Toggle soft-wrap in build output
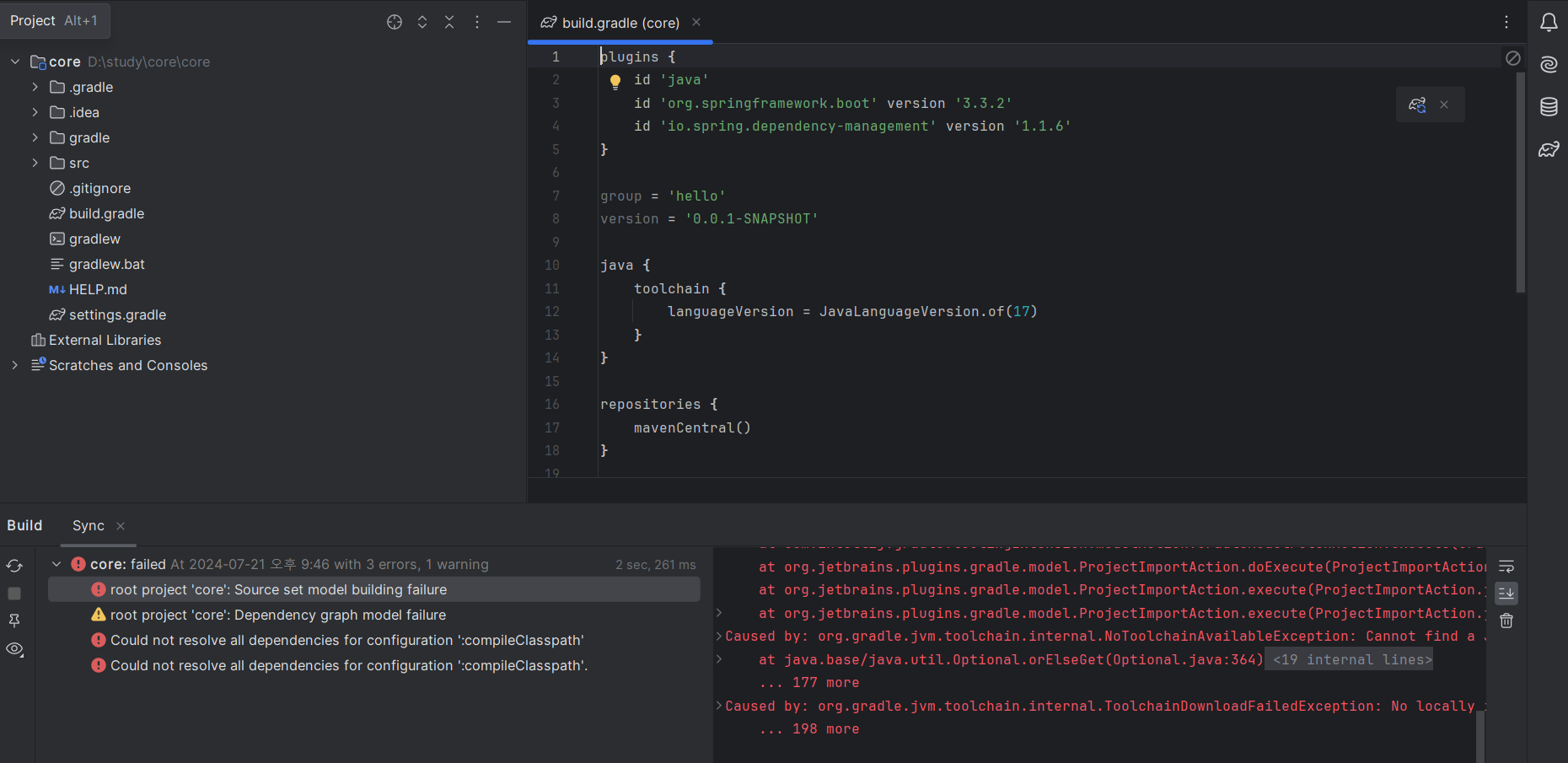 1506,567
